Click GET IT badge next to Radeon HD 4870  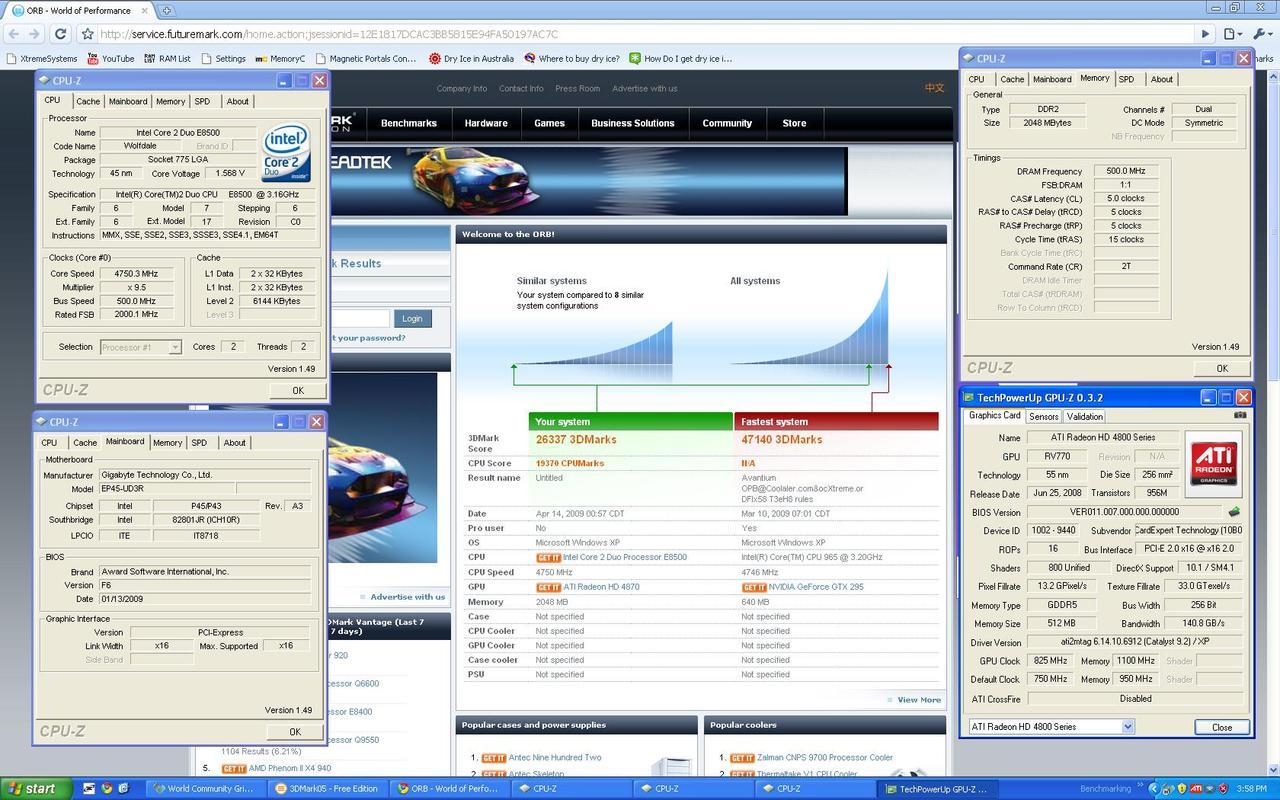pyautogui.click(x=548, y=587)
